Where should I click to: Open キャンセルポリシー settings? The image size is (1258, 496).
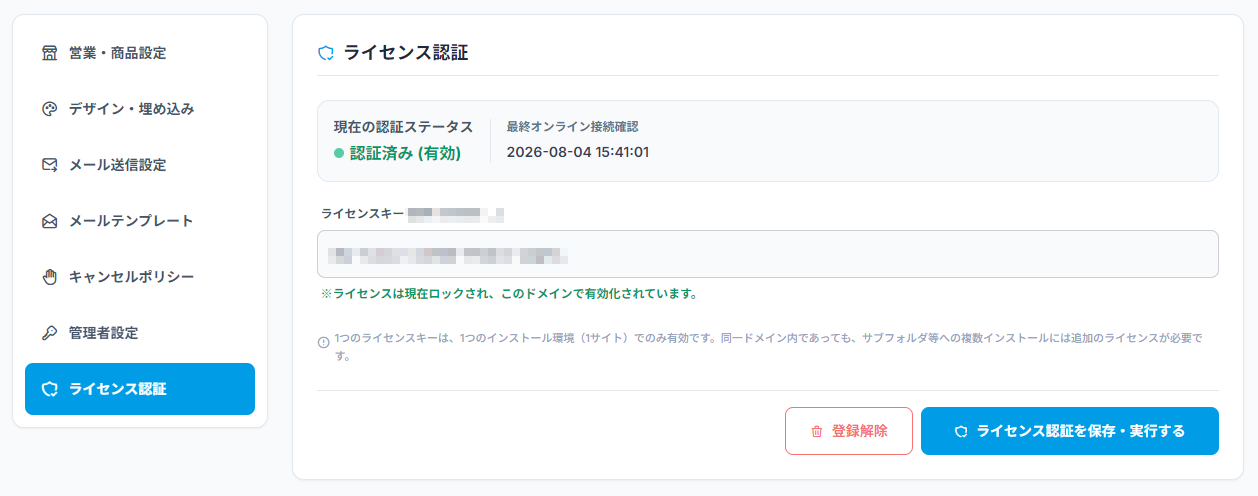pyautogui.click(x=140, y=277)
